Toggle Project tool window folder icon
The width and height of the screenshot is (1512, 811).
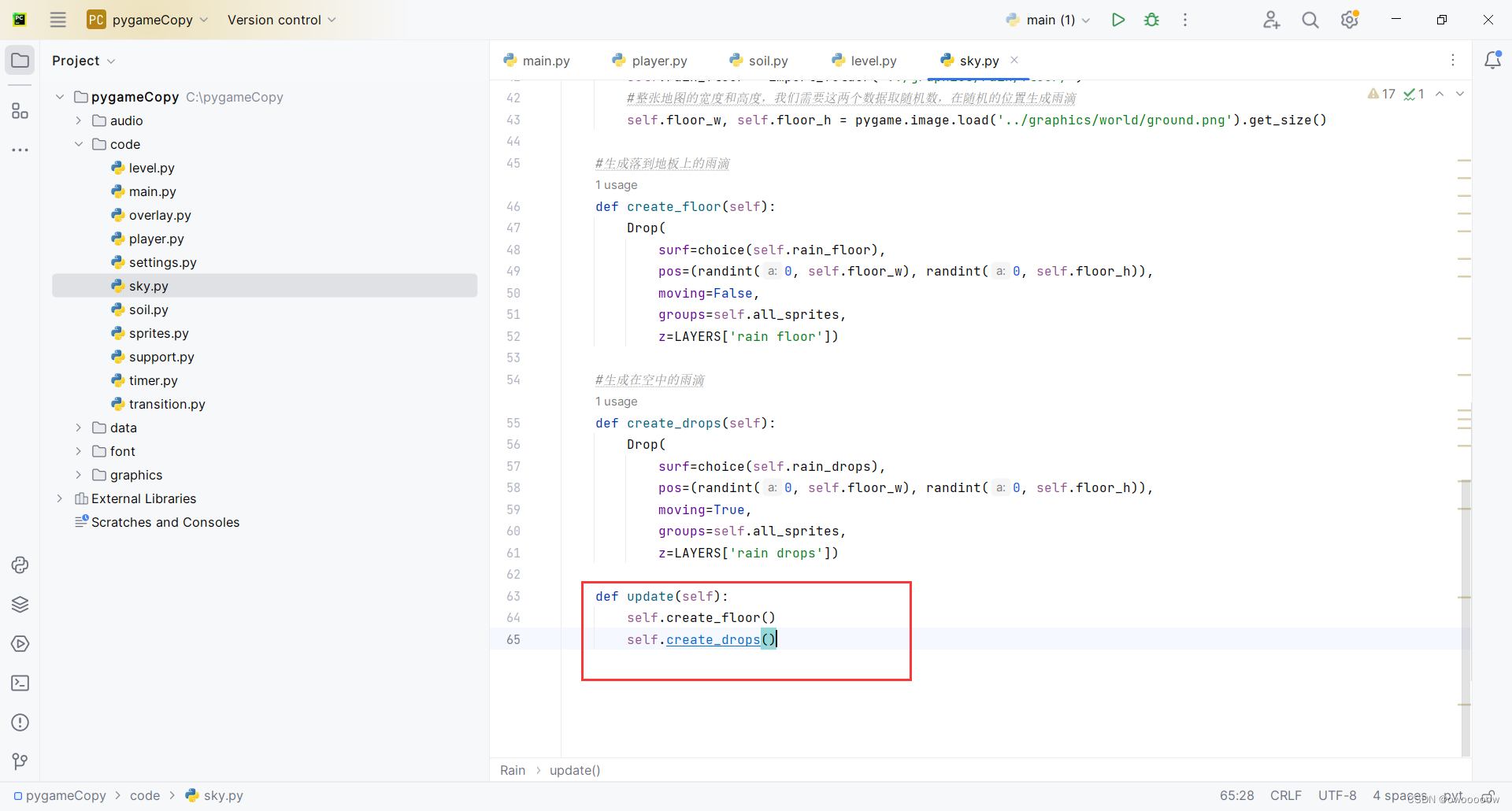point(20,61)
